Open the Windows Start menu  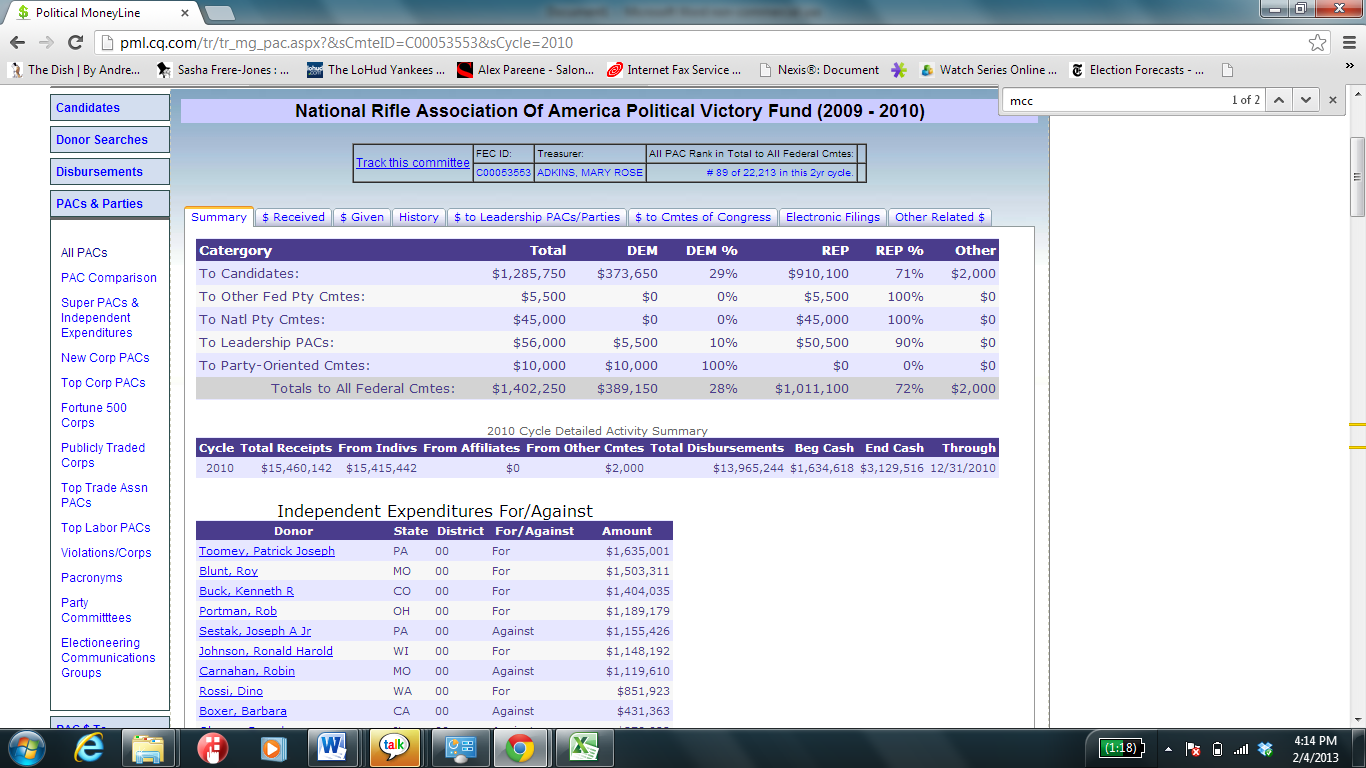coord(26,748)
